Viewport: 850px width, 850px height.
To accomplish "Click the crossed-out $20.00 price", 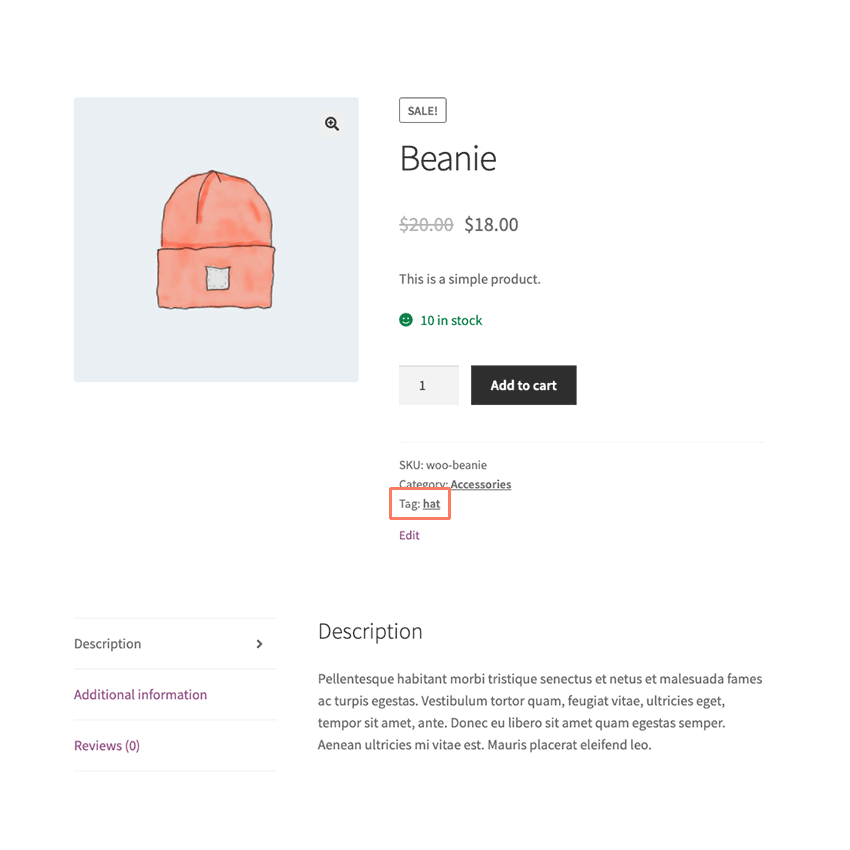I will tap(426, 224).
